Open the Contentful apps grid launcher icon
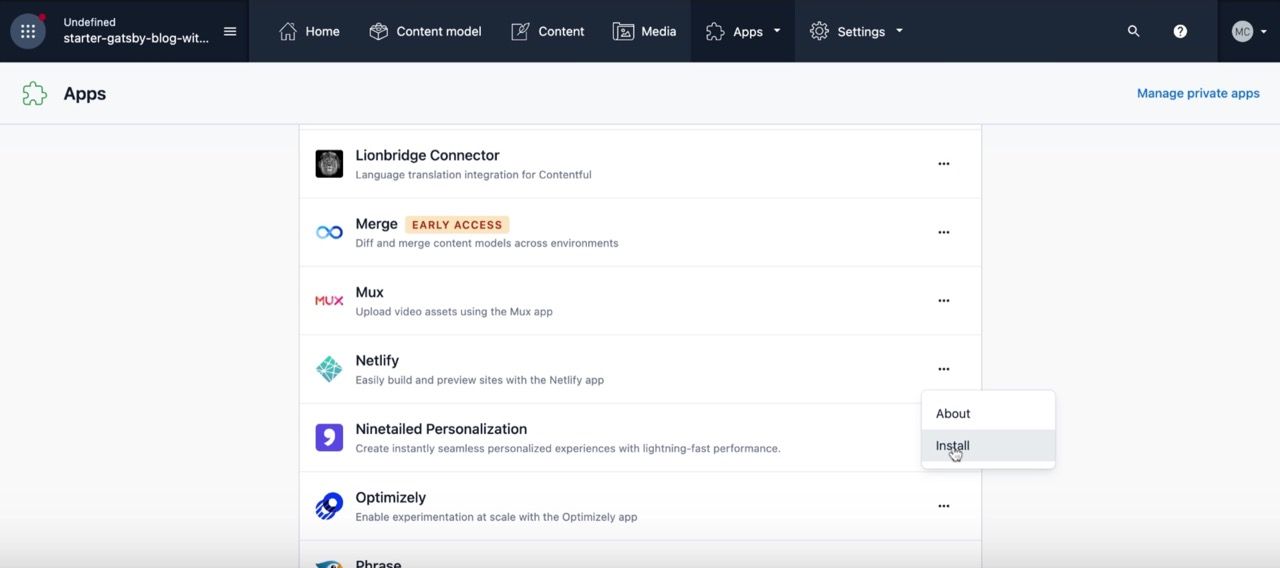Viewport: 1280px width, 568px height. pyautogui.click(x=28, y=31)
